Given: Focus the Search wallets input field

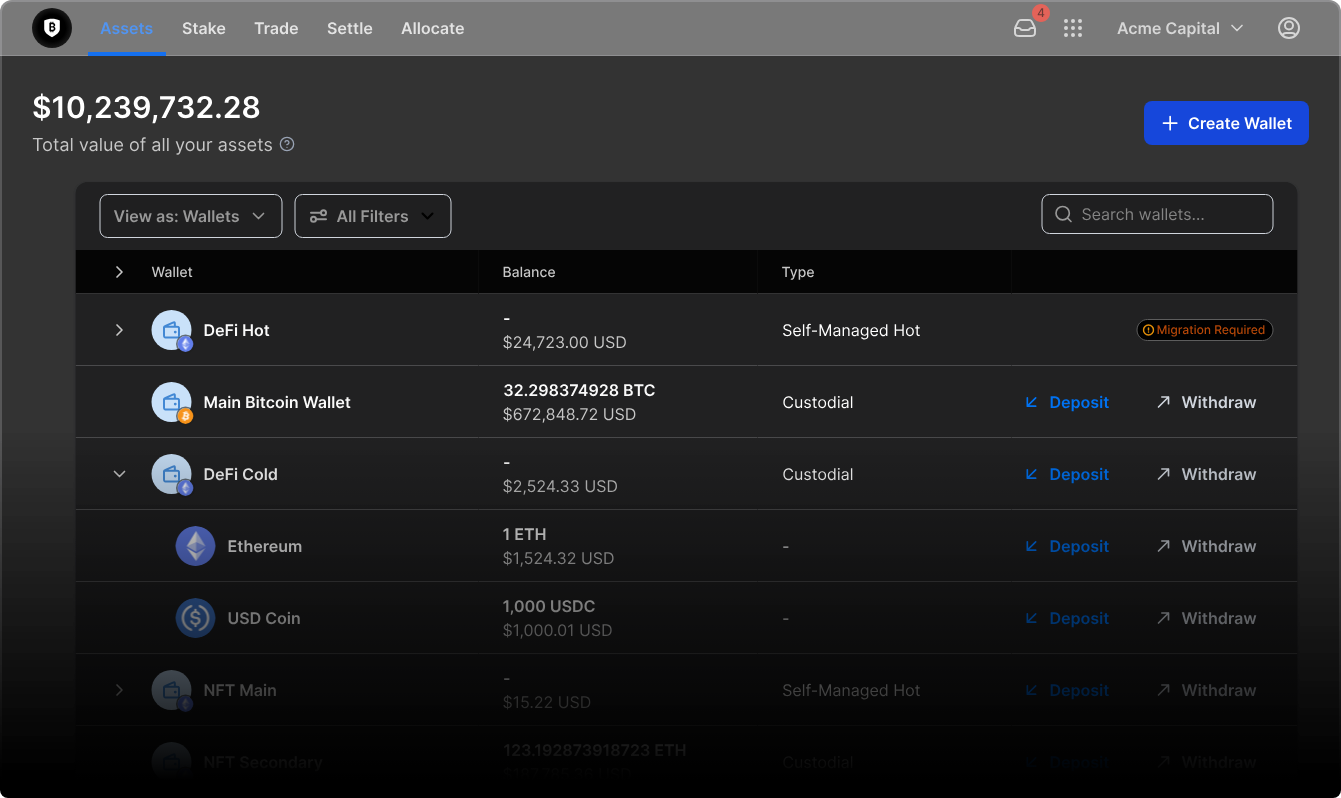Looking at the screenshot, I should pyautogui.click(x=1157, y=214).
